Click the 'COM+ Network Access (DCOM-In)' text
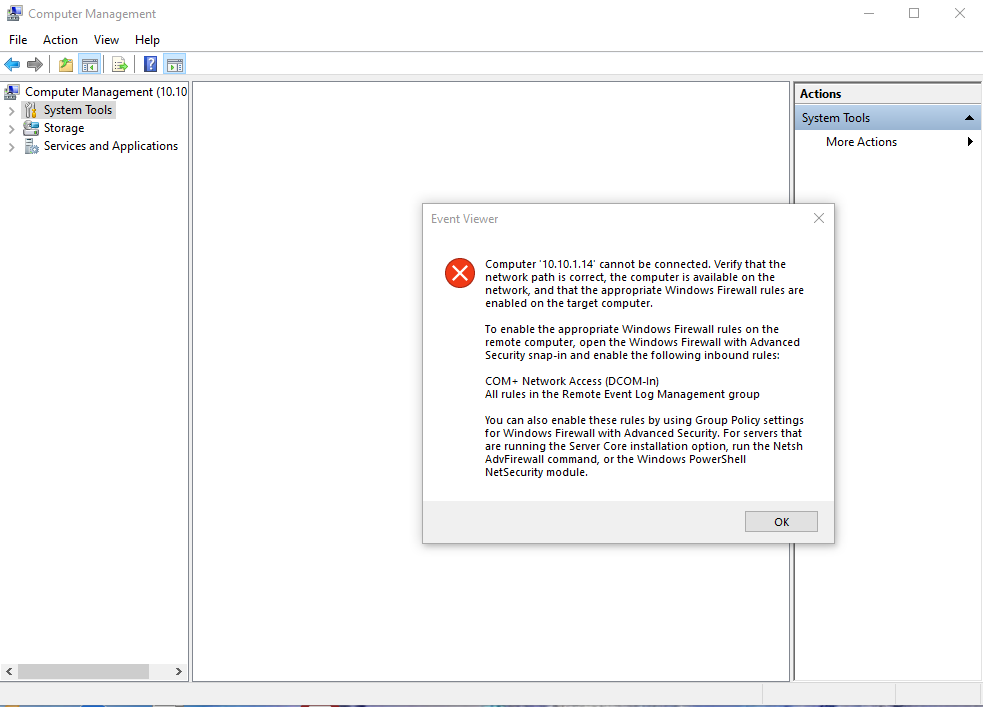The height and width of the screenshot is (707, 983). coord(572,381)
